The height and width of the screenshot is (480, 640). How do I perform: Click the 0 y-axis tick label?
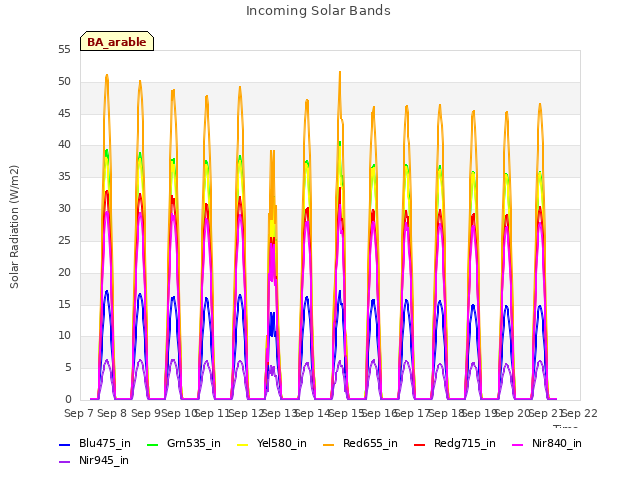[68, 399]
